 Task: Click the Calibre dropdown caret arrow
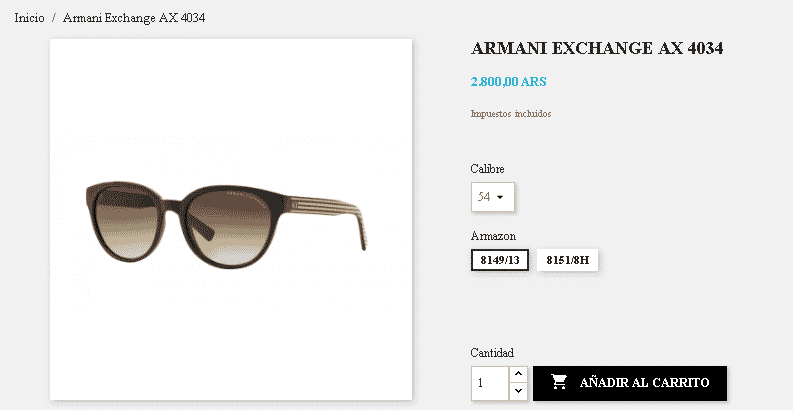tap(500, 197)
